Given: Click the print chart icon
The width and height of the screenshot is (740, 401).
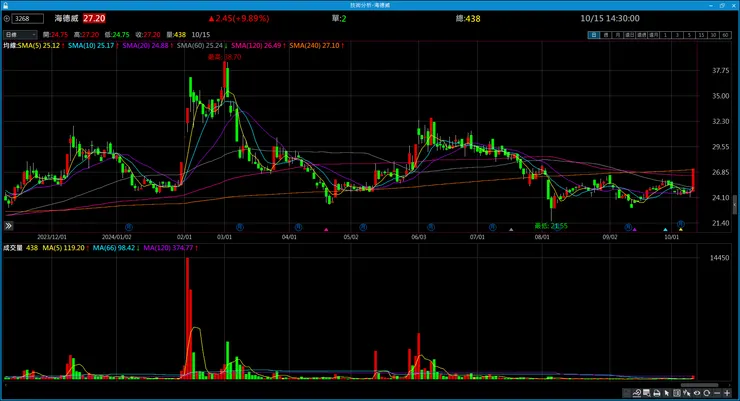Looking at the screenshot, I should 656,393.
